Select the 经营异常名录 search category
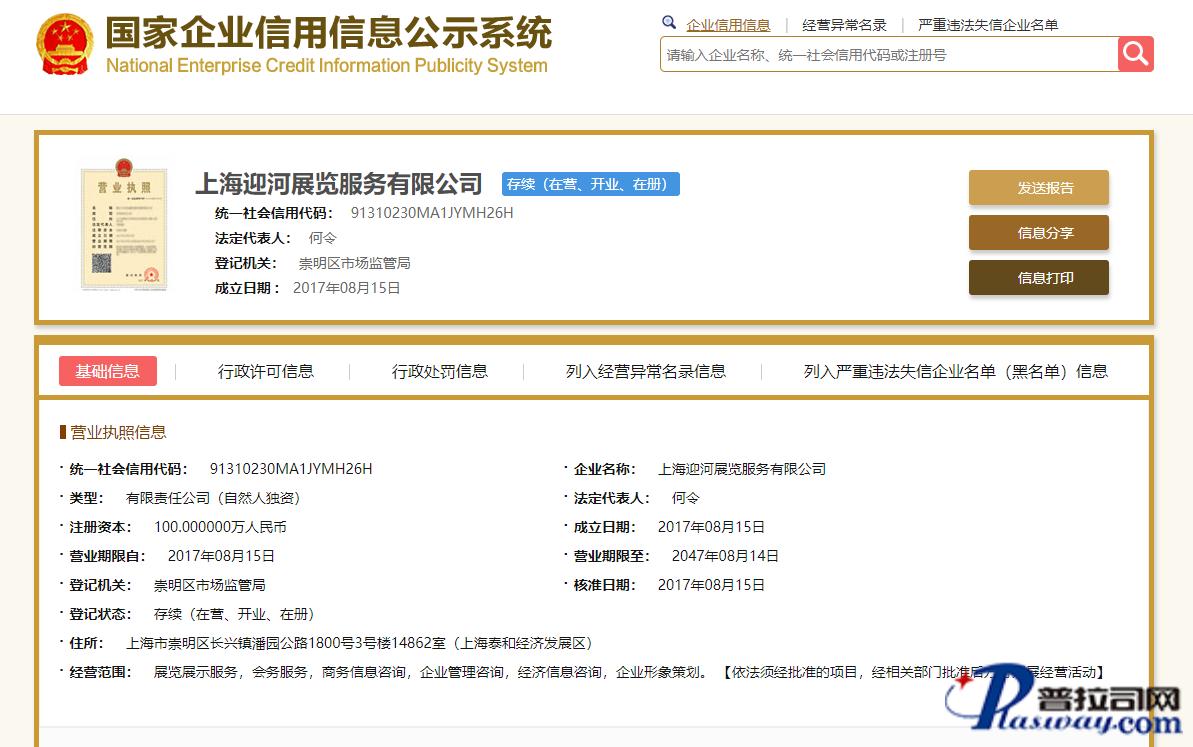This screenshot has width=1193, height=747. pyautogui.click(x=844, y=25)
